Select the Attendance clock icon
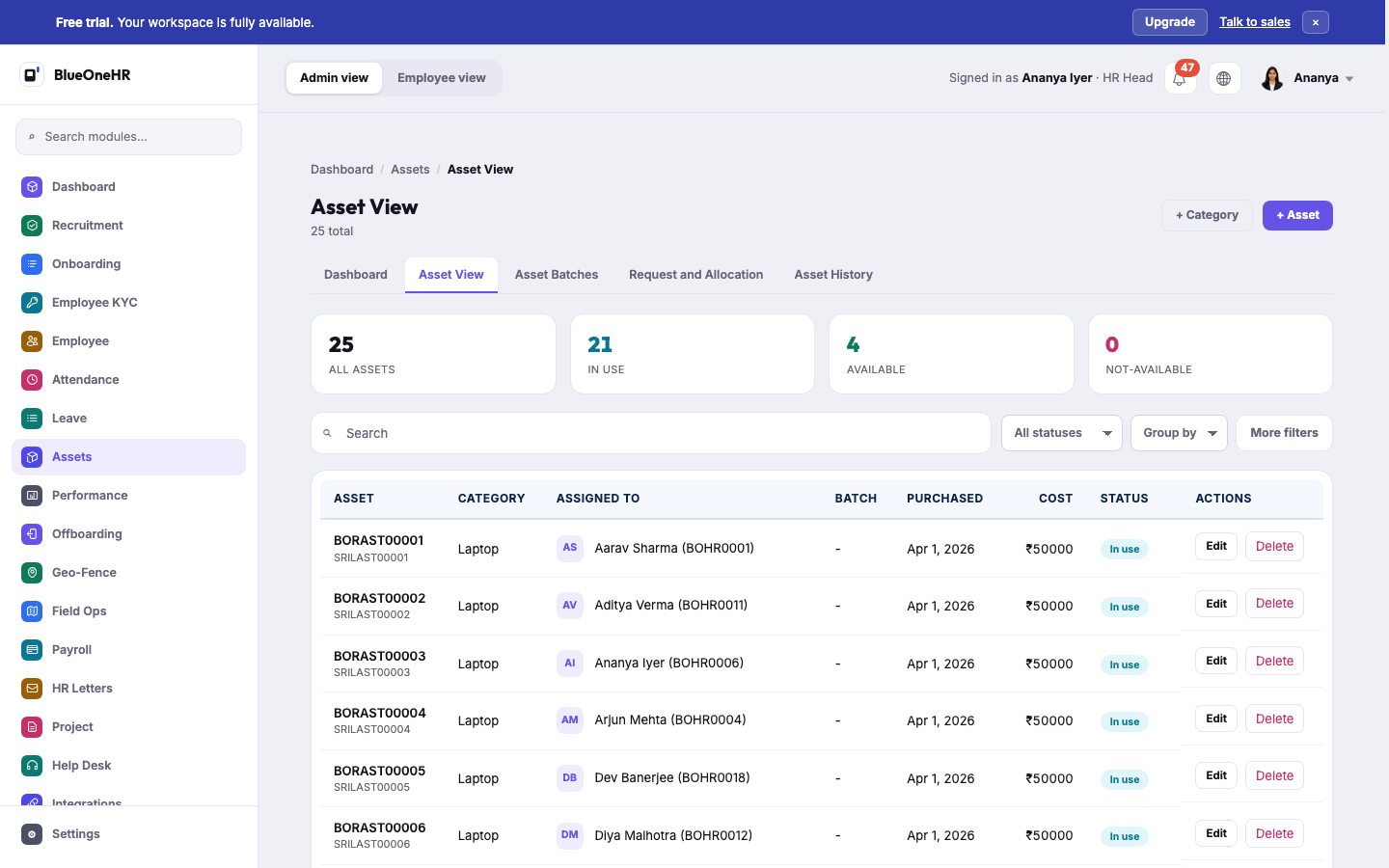 point(32,380)
